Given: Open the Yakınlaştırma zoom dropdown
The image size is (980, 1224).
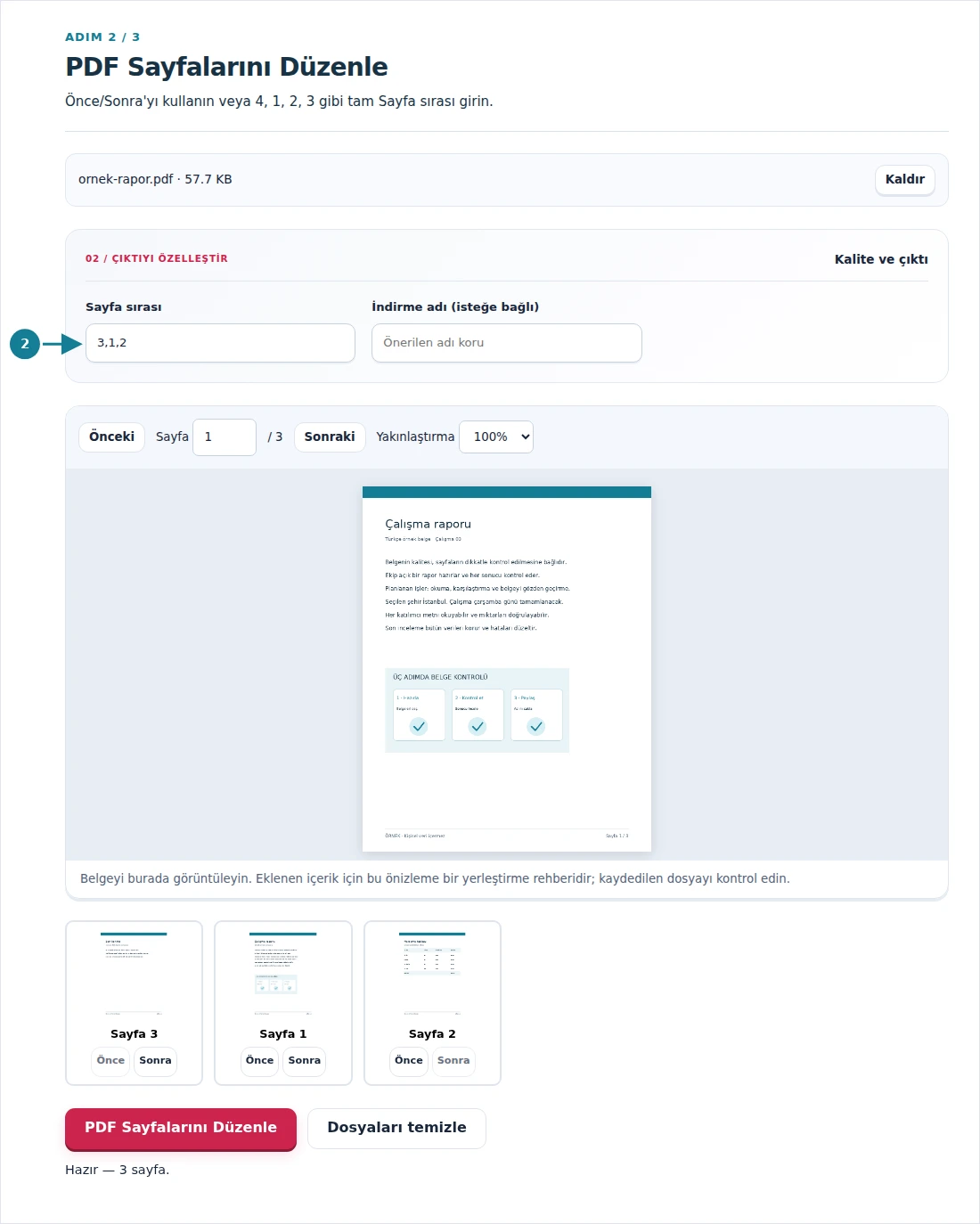Looking at the screenshot, I should (496, 437).
